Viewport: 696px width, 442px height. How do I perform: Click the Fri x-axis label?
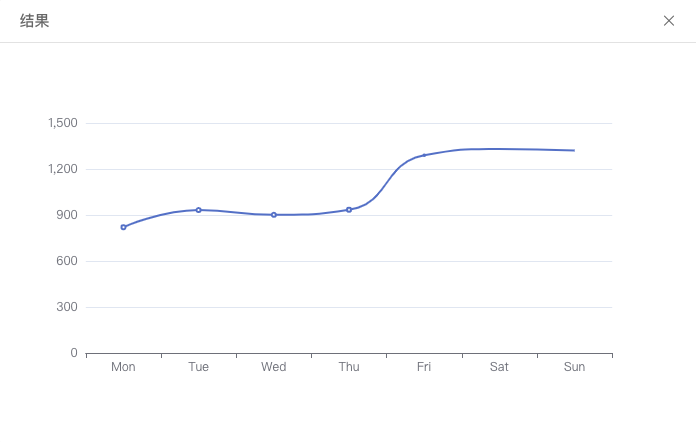[x=424, y=367]
